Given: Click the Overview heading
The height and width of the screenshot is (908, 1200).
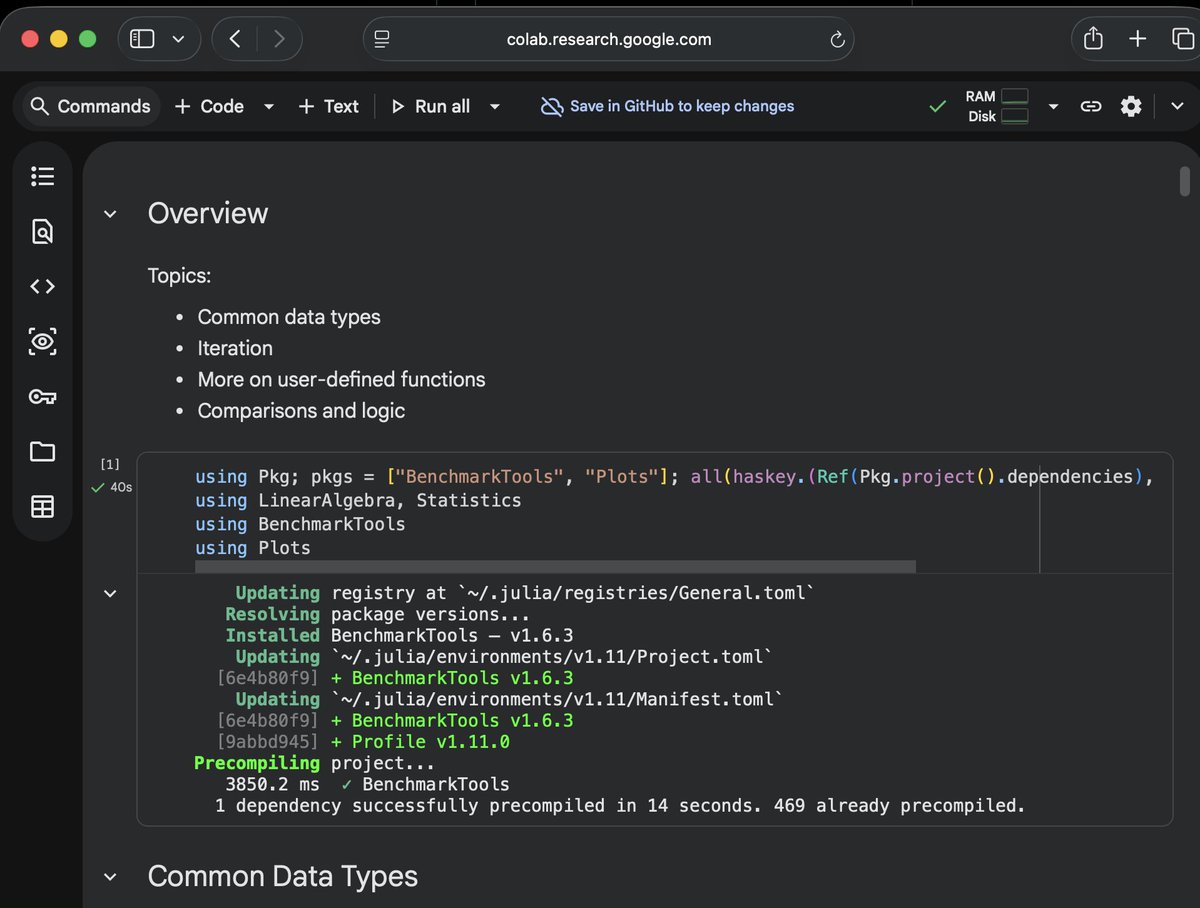Looking at the screenshot, I should (x=208, y=213).
